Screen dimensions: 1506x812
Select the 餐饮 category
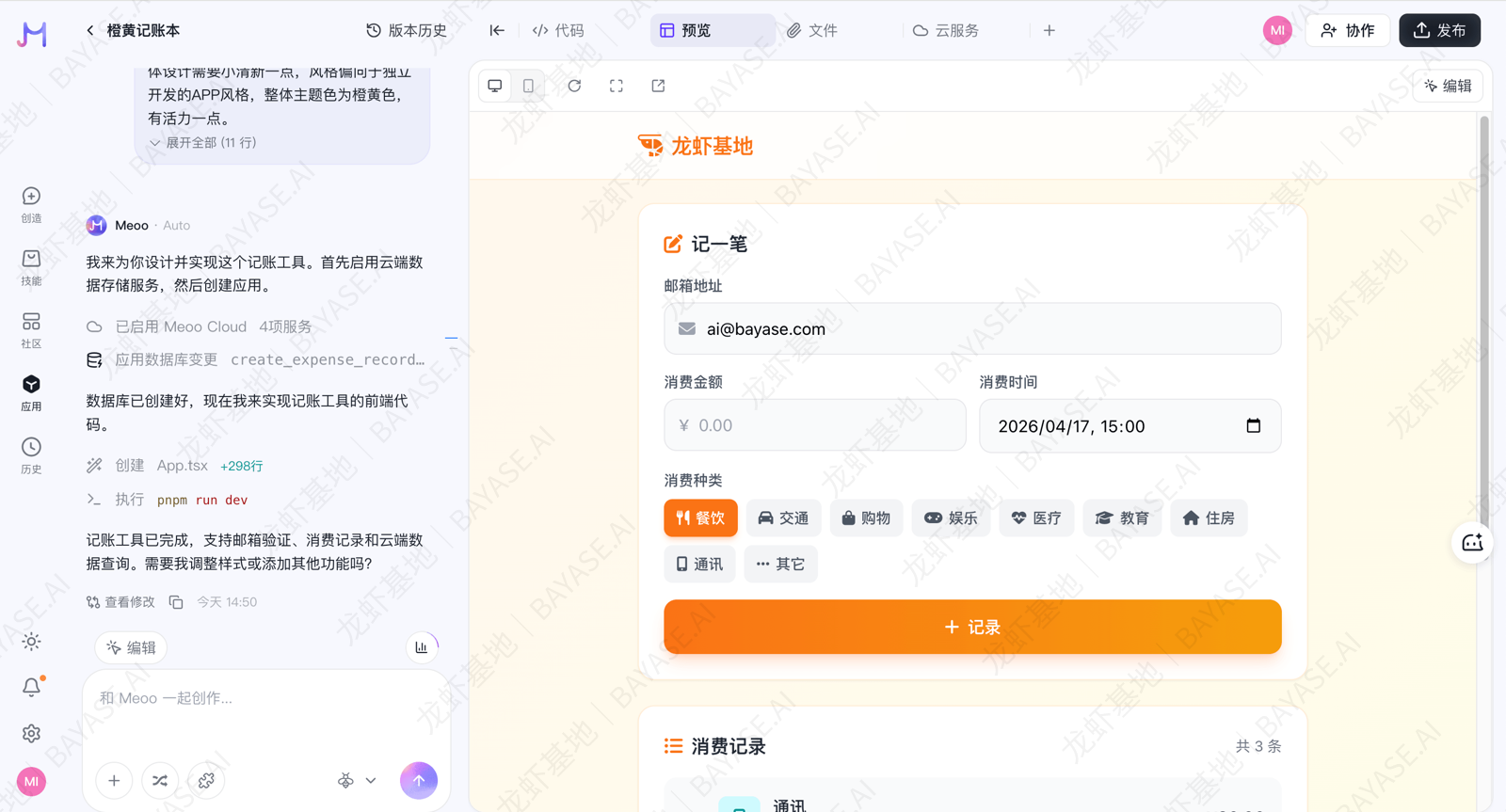(x=700, y=517)
